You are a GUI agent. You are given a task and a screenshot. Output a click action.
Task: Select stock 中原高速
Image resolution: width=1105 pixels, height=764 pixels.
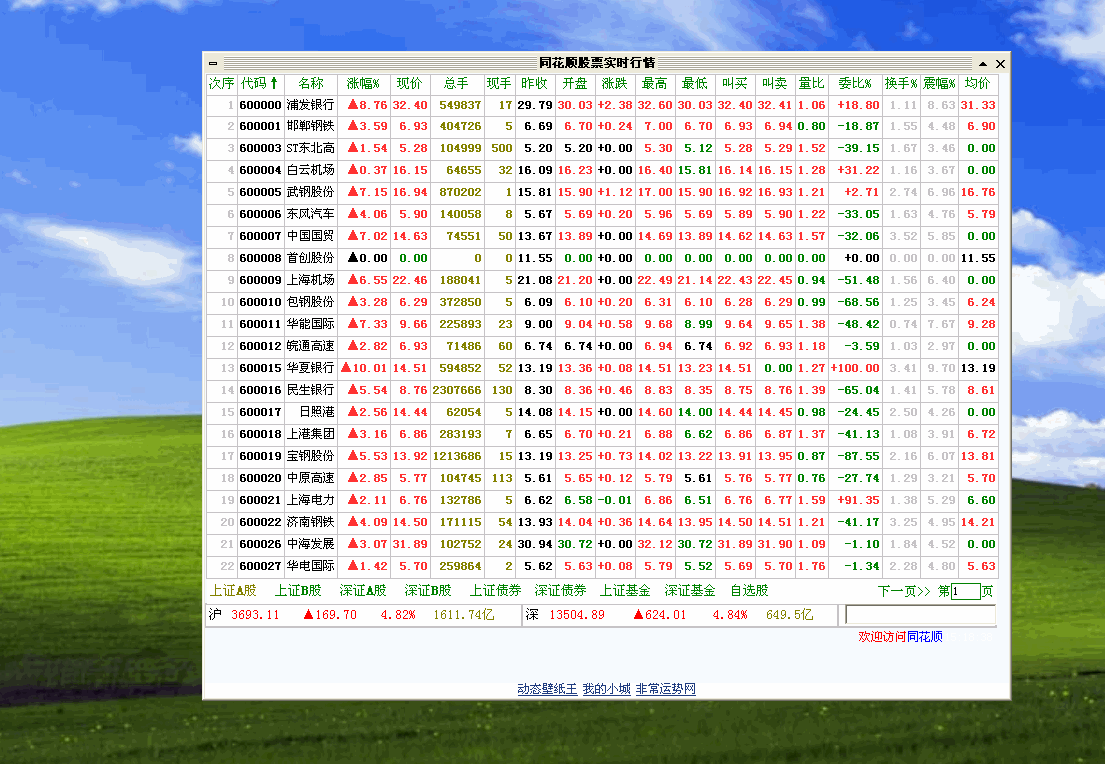[x=311, y=478]
